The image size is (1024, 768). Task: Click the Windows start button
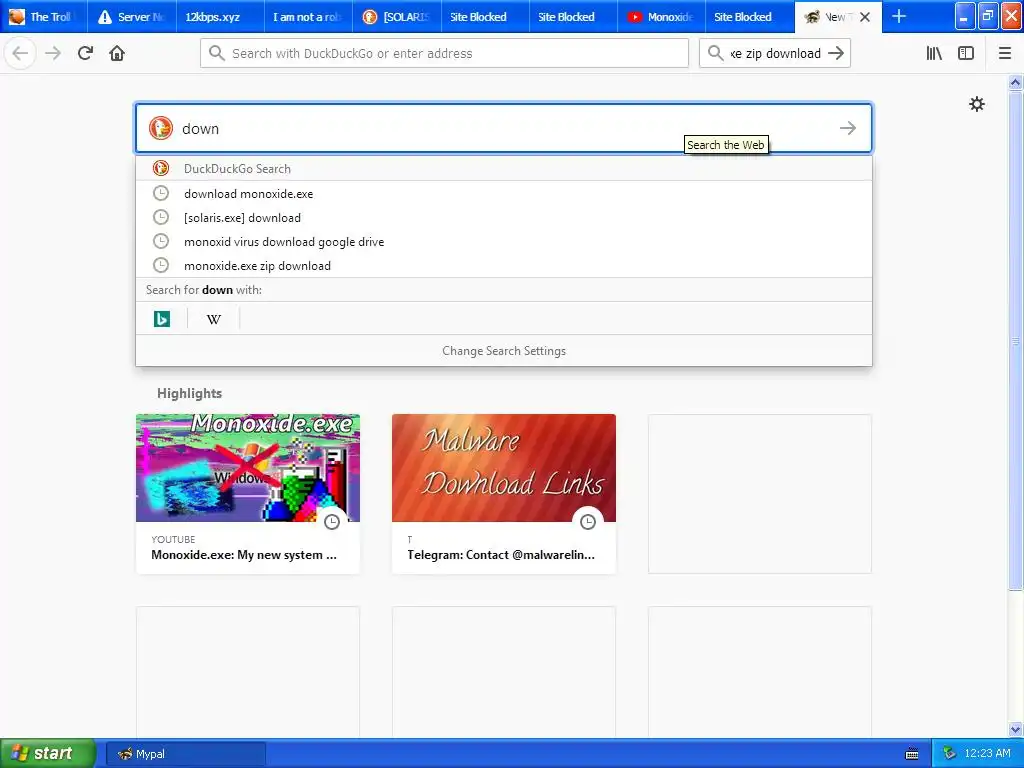click(x=48, y=753)
